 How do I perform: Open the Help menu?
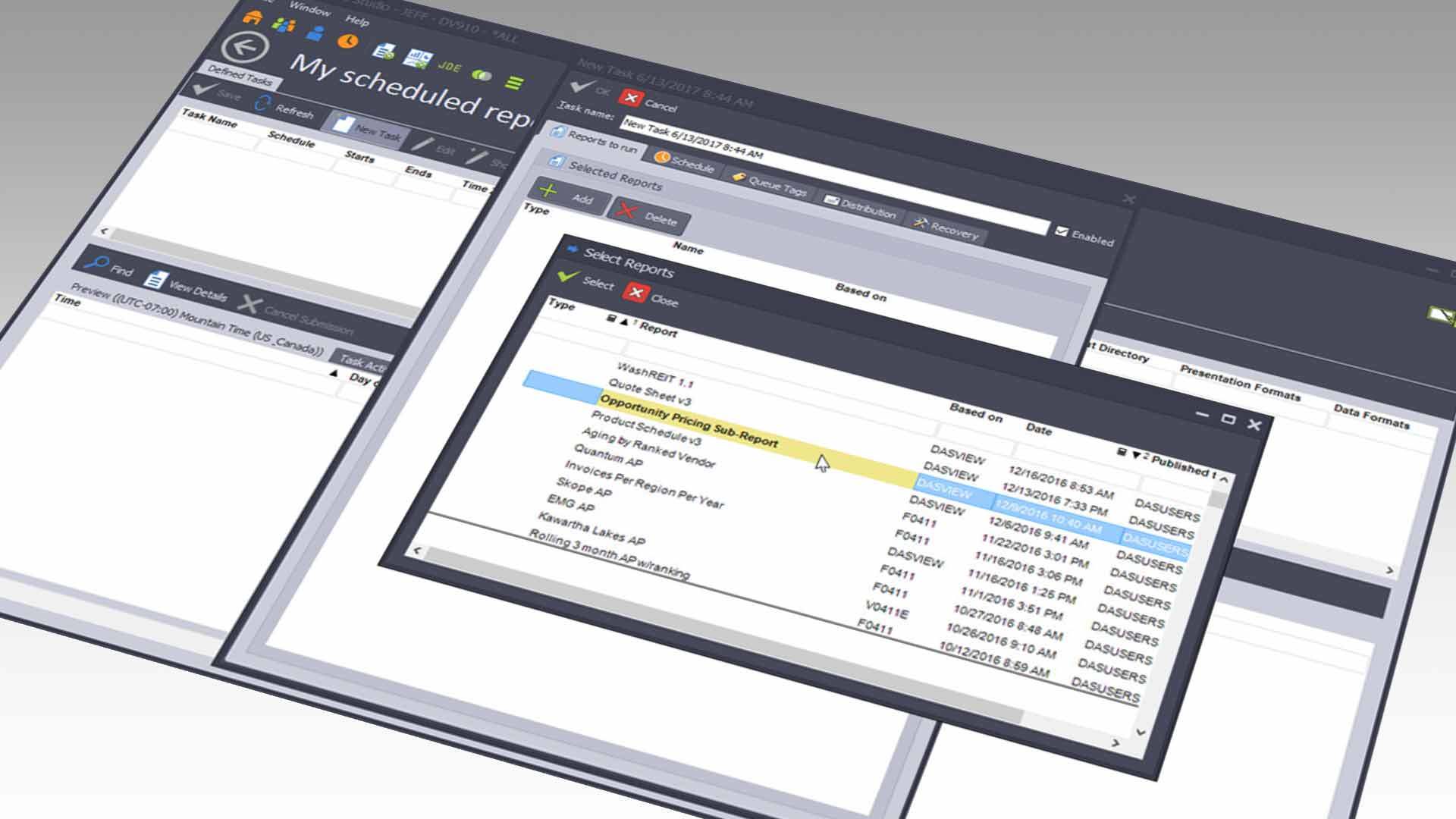(x=356, y=20)
